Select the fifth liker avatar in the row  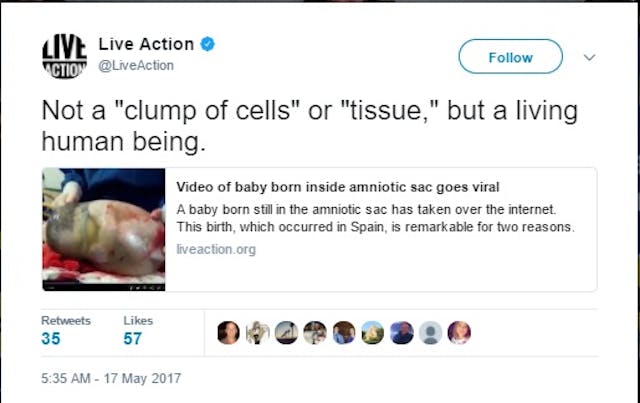344,332
